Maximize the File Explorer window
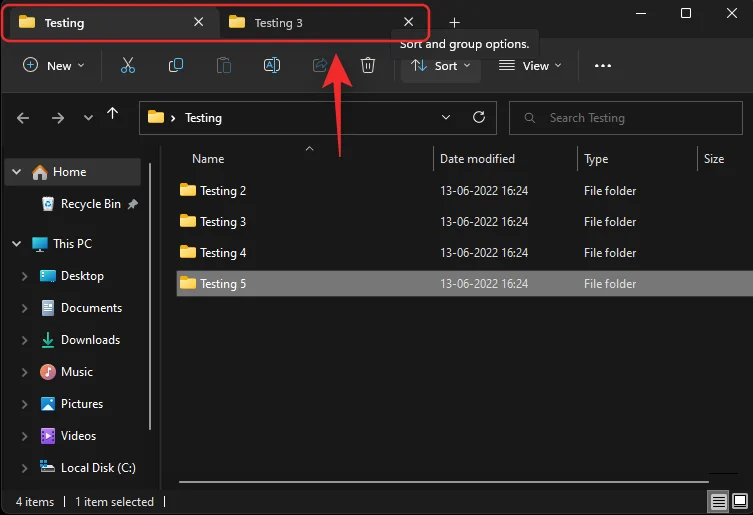The width and height of the screenshot is (753, 515). (x=686, y=13)
